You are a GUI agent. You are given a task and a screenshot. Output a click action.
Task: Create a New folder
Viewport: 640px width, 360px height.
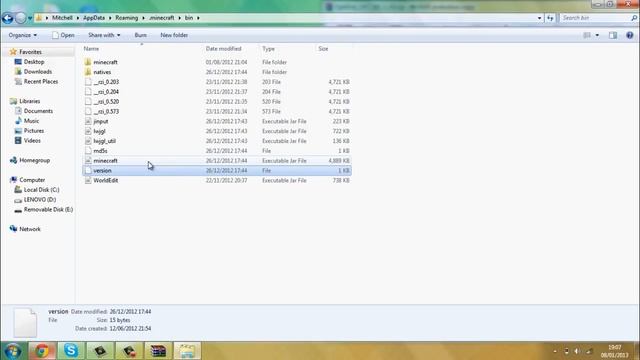coord(174,35)
